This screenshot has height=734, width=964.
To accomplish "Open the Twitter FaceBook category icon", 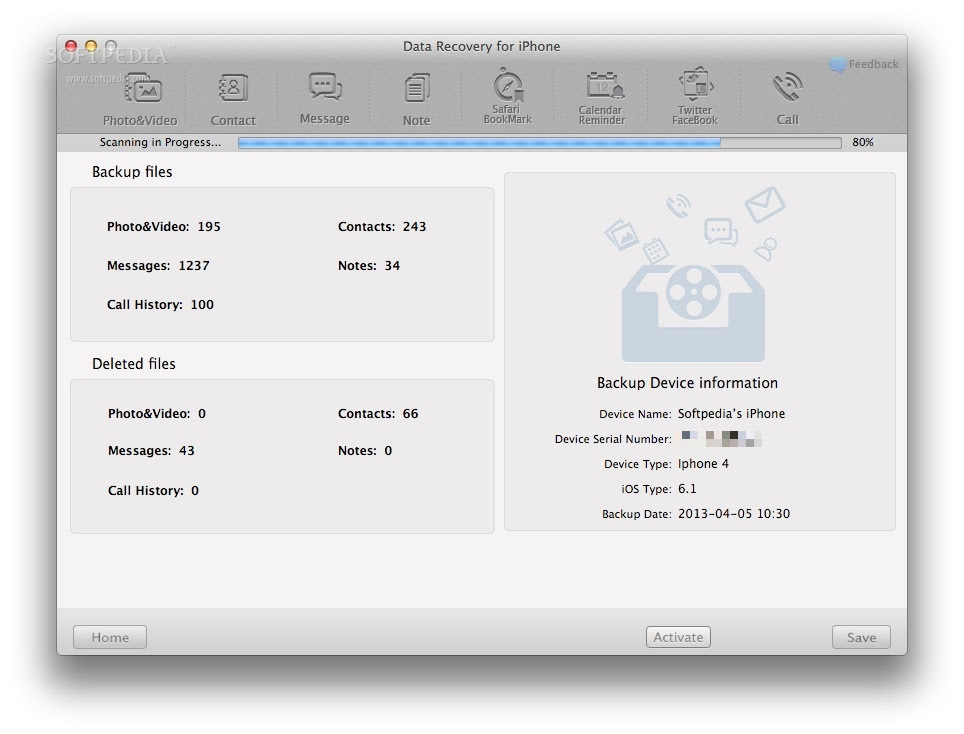I will tap(695, 84).
